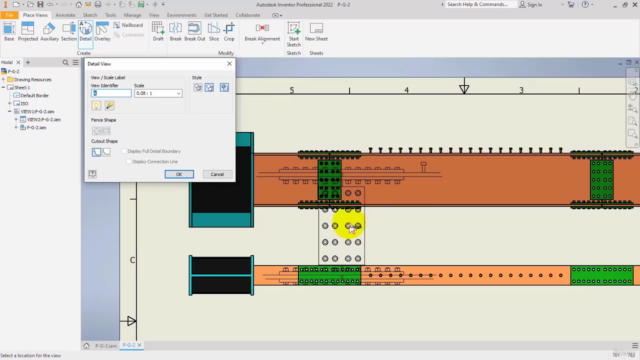Select the circular Fence Shape option
Image resolution: width=640 pixels, height=360 pixels.
pos(96,131)
